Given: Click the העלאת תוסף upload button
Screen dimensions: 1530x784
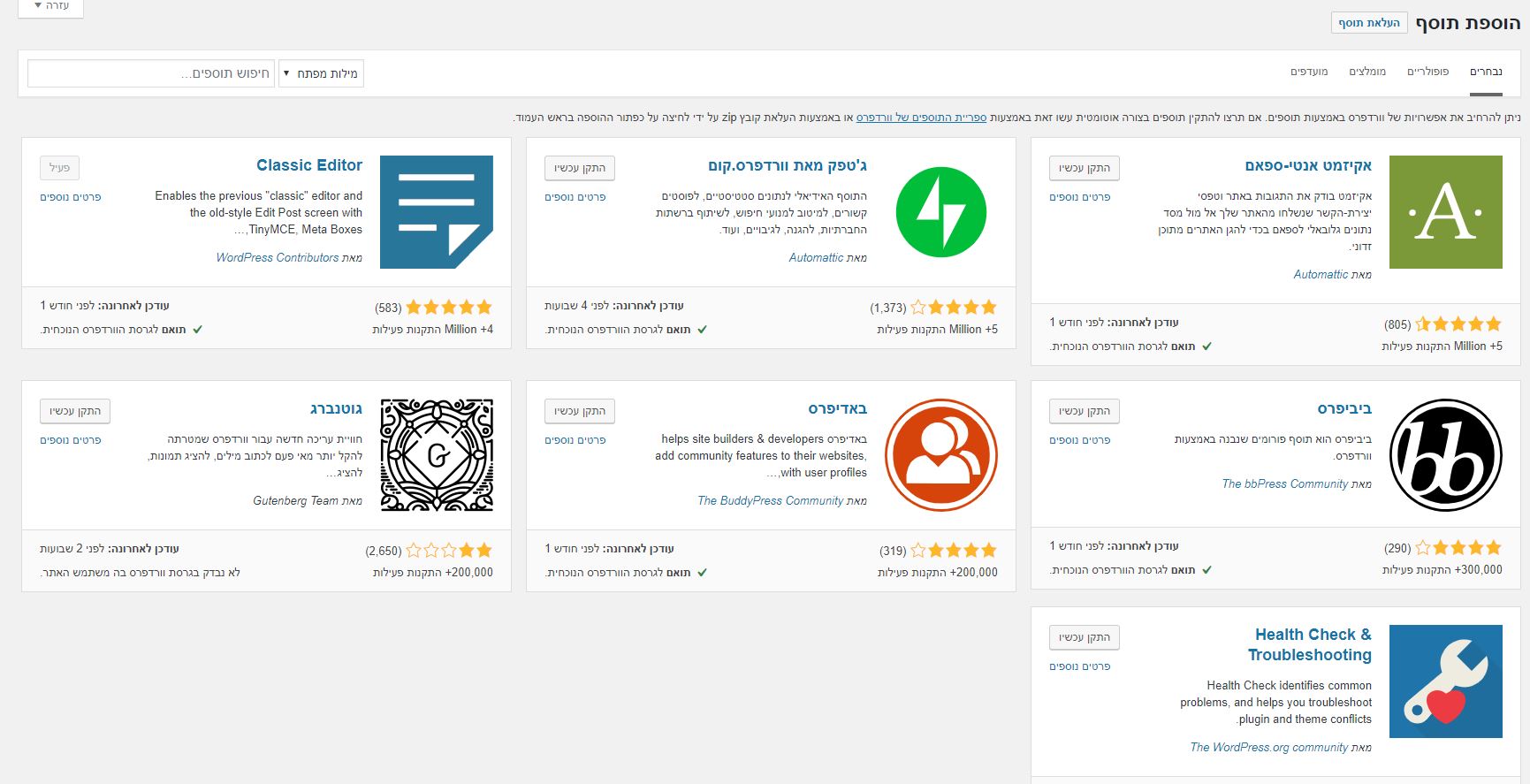Looking at the screenshot, I should coord(1369,23).
